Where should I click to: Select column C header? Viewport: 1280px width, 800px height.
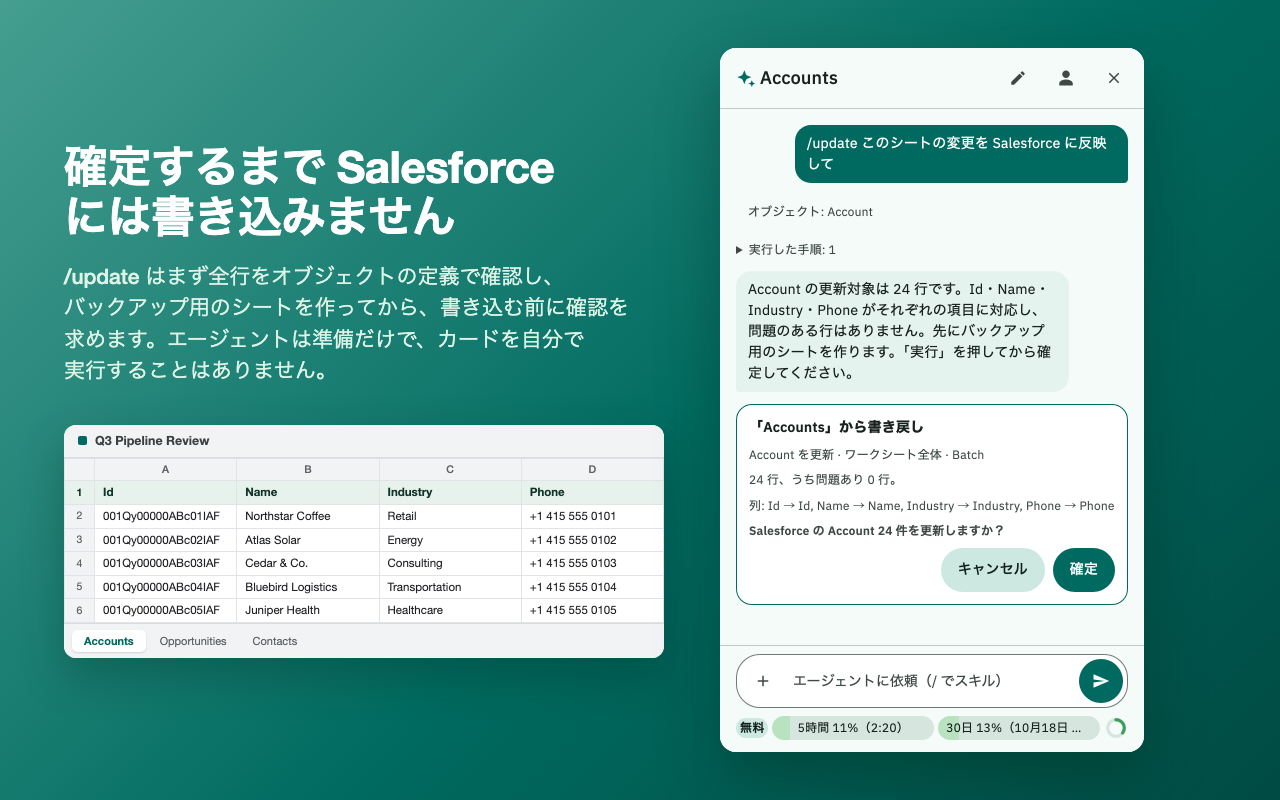(450, 469)
